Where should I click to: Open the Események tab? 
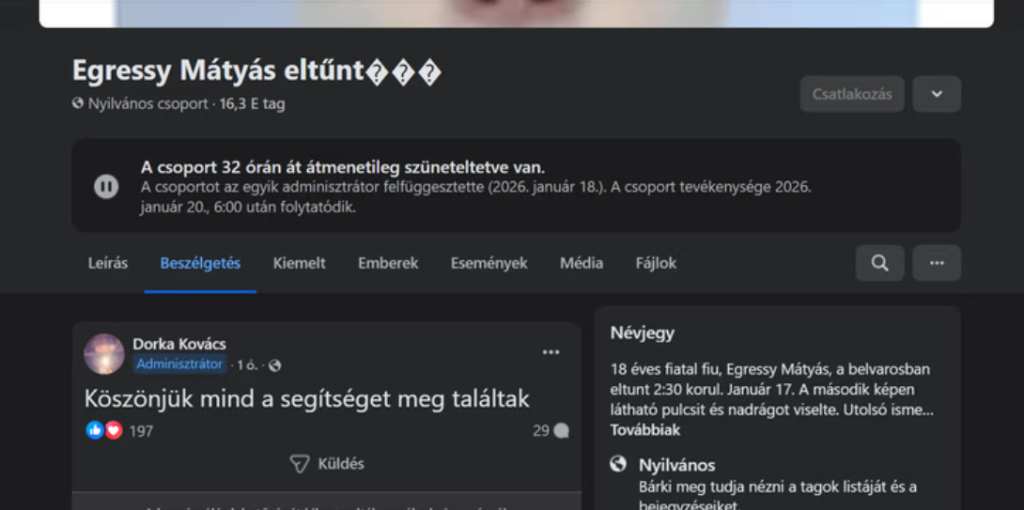489,263
